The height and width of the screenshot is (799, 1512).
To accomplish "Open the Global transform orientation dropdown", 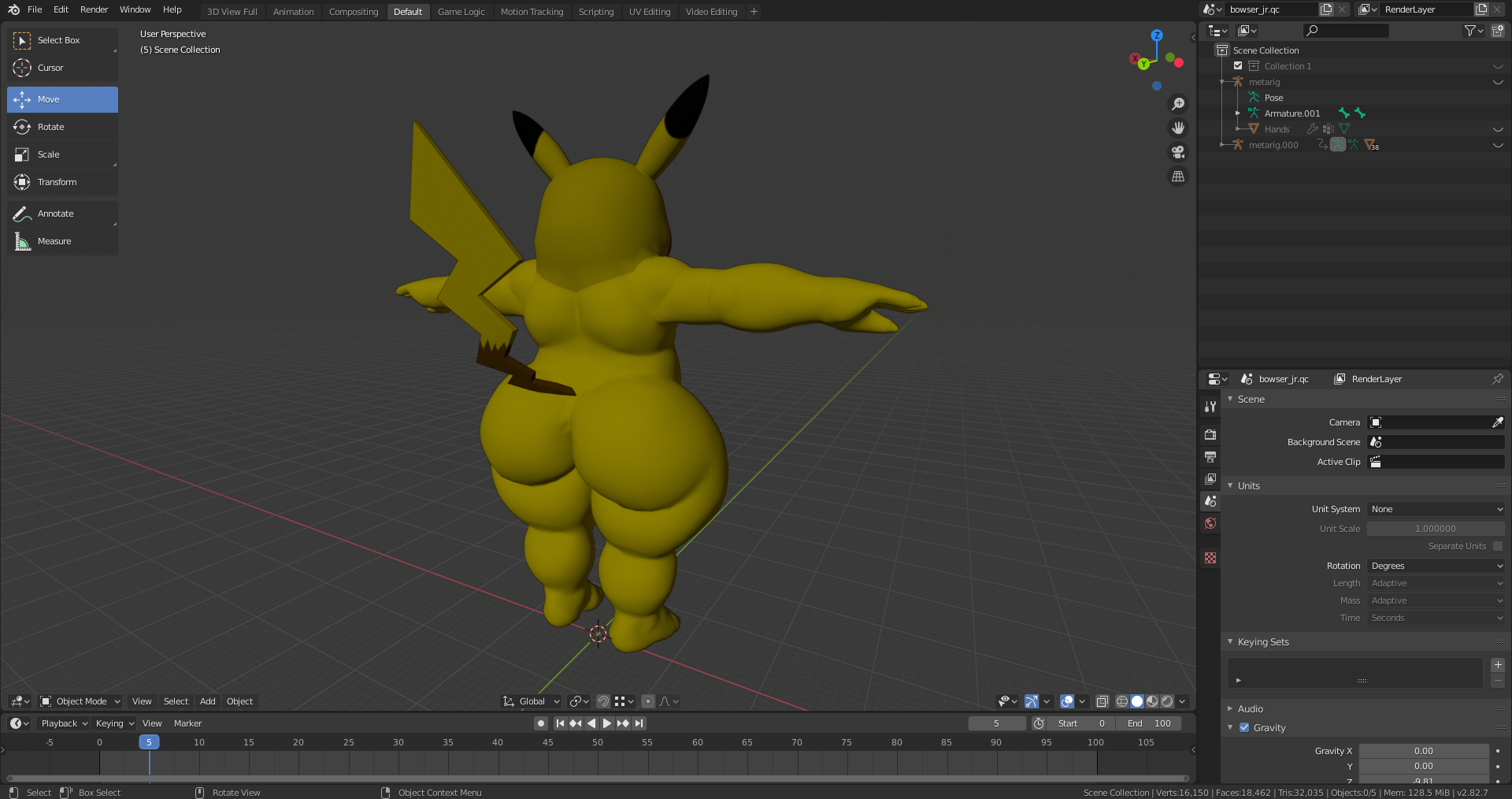I will click(532, 701).
